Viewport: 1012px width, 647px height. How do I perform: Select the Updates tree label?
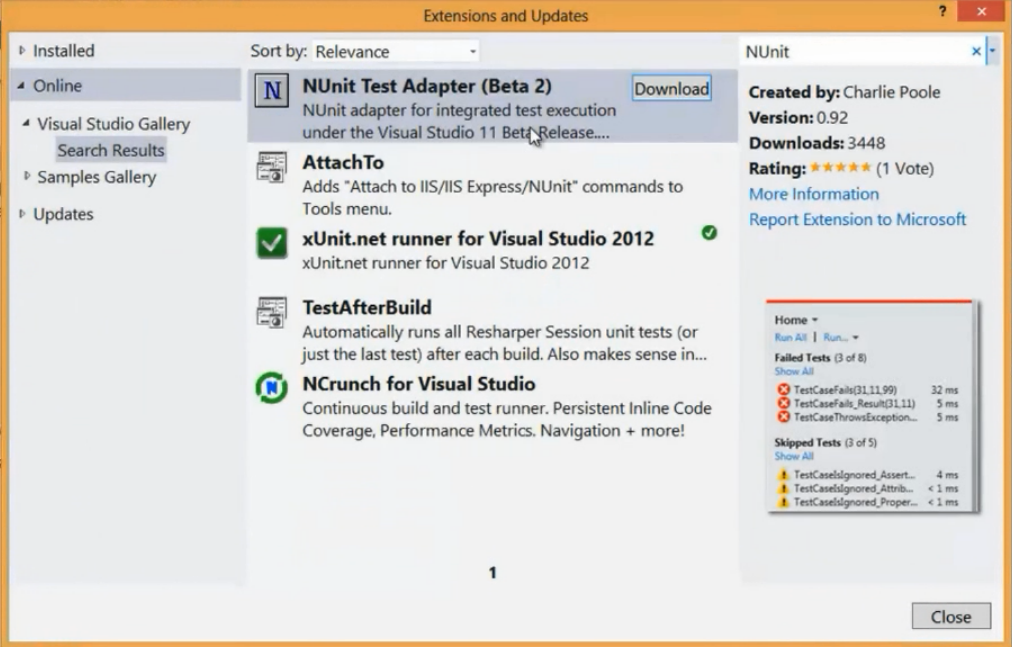coord(63,214)
